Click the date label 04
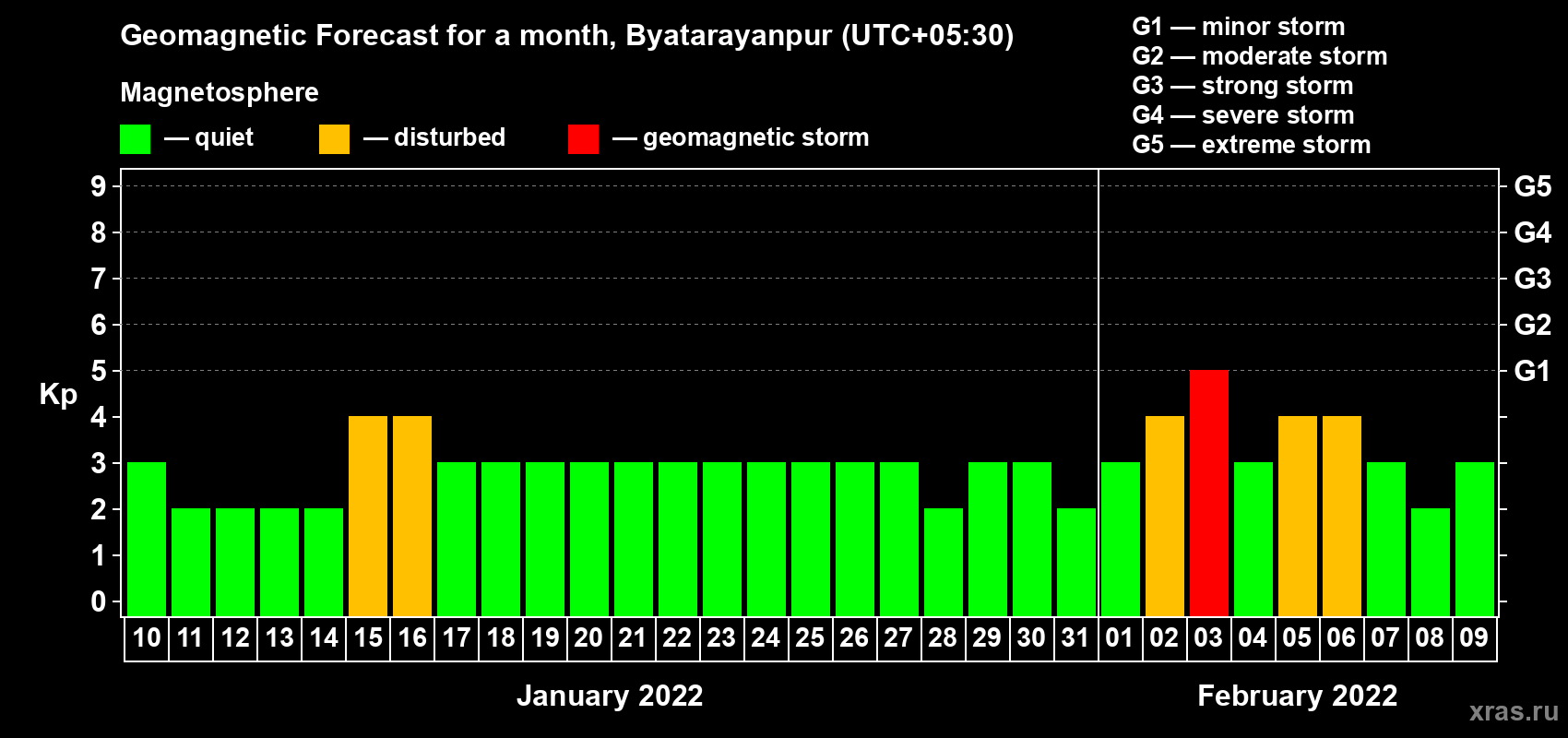Image resolution: width=1568 pixels, height=738 pixels. (x=1253, y=638)
